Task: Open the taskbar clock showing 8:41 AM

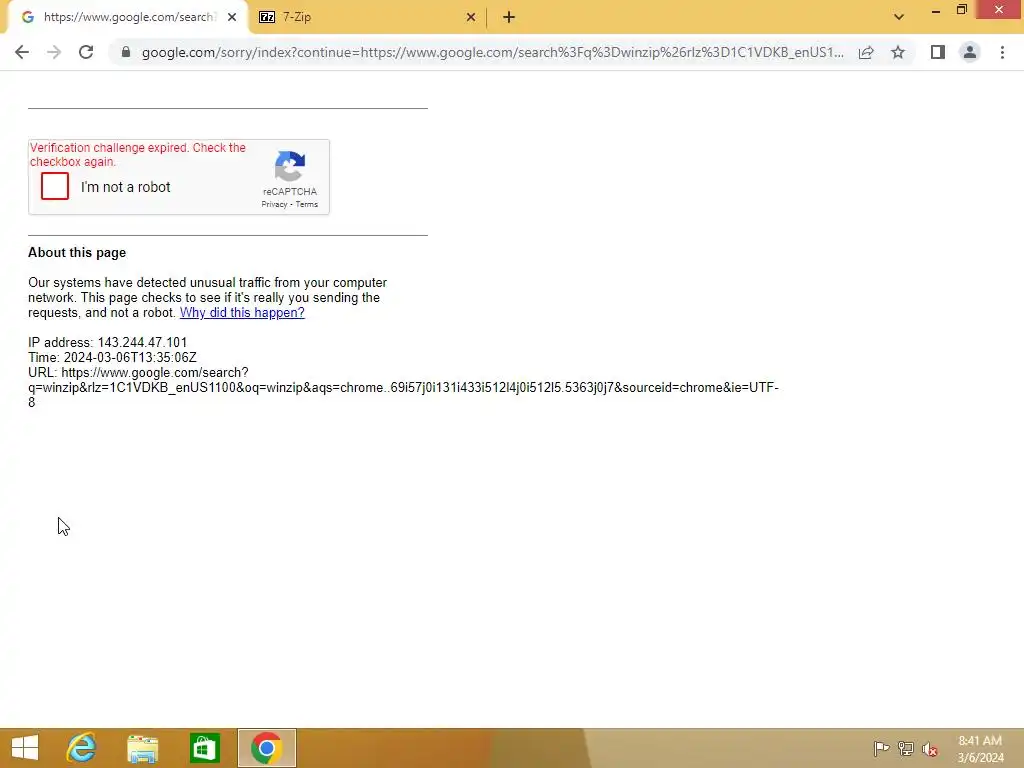Action: (x=980, y=748)
